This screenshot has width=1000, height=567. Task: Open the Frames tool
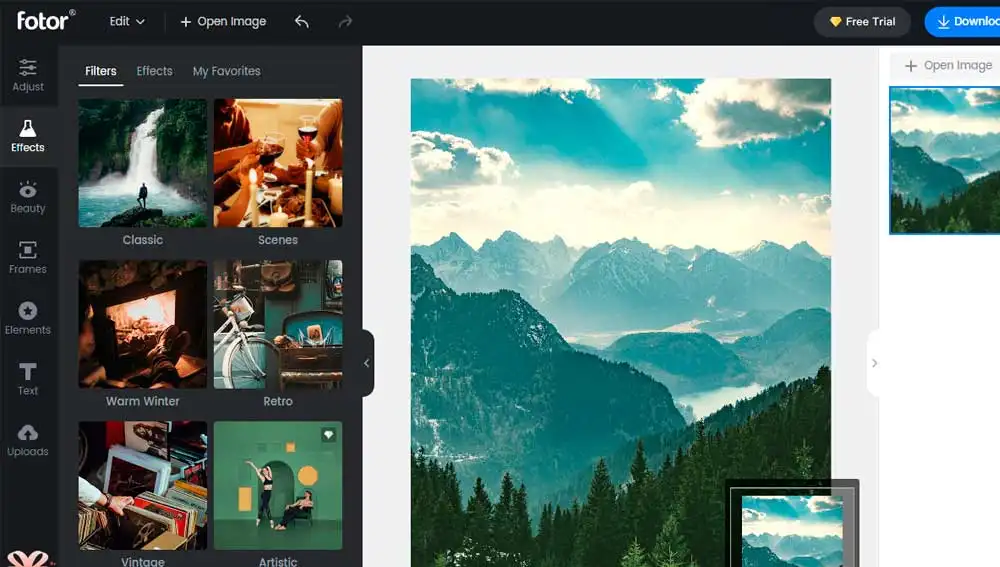28,258
